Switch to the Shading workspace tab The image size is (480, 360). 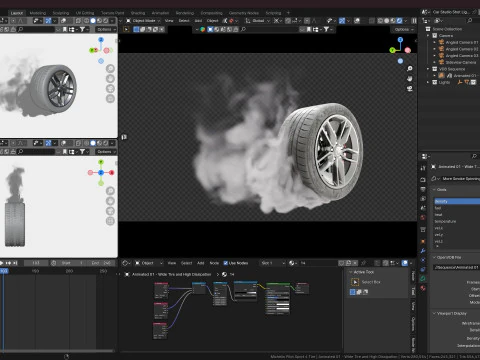(x=138, y=13)
